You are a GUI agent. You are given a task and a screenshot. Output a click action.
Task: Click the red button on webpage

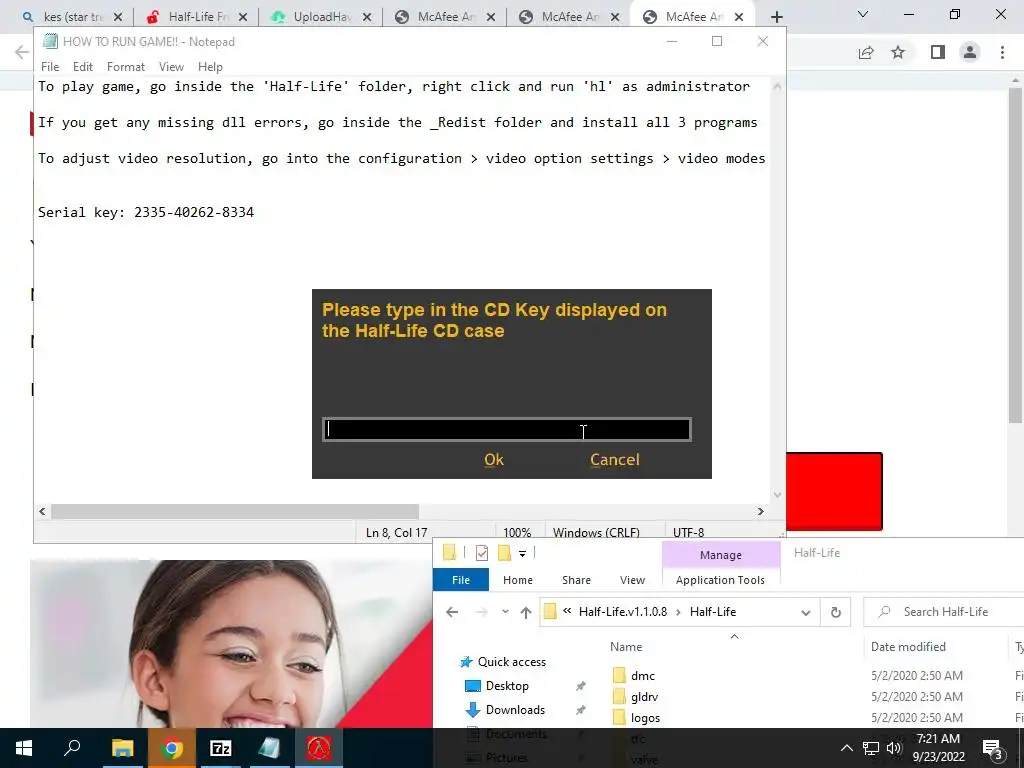click(x=835, y=491)
